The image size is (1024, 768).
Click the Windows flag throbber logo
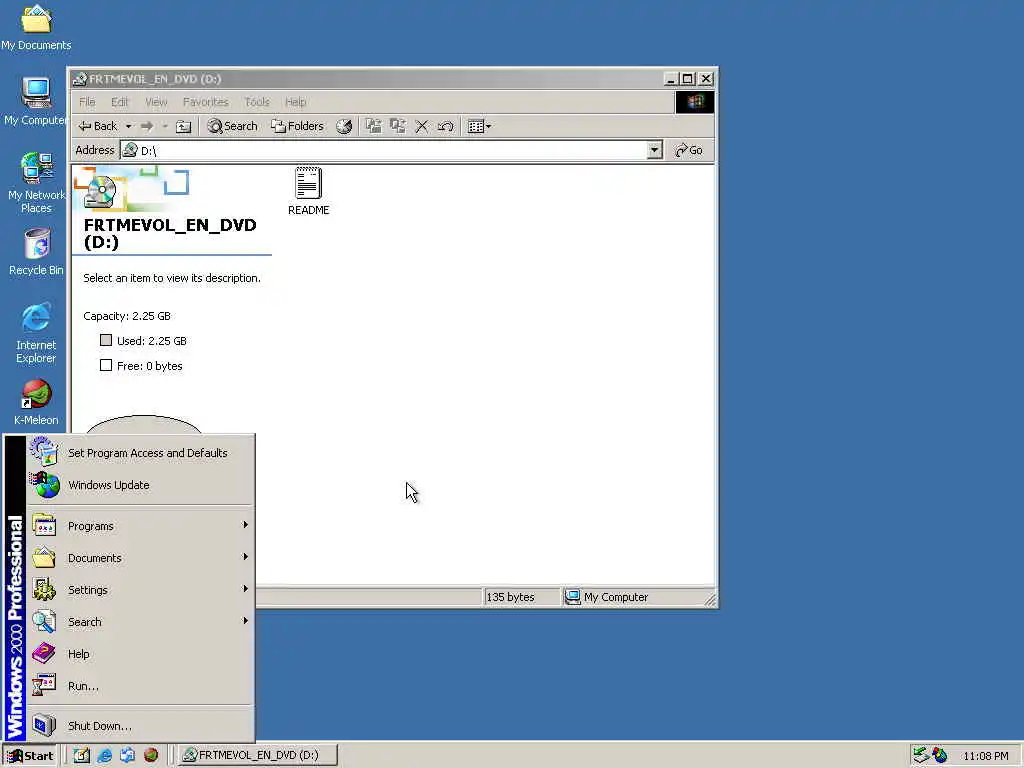coord(694,102)
